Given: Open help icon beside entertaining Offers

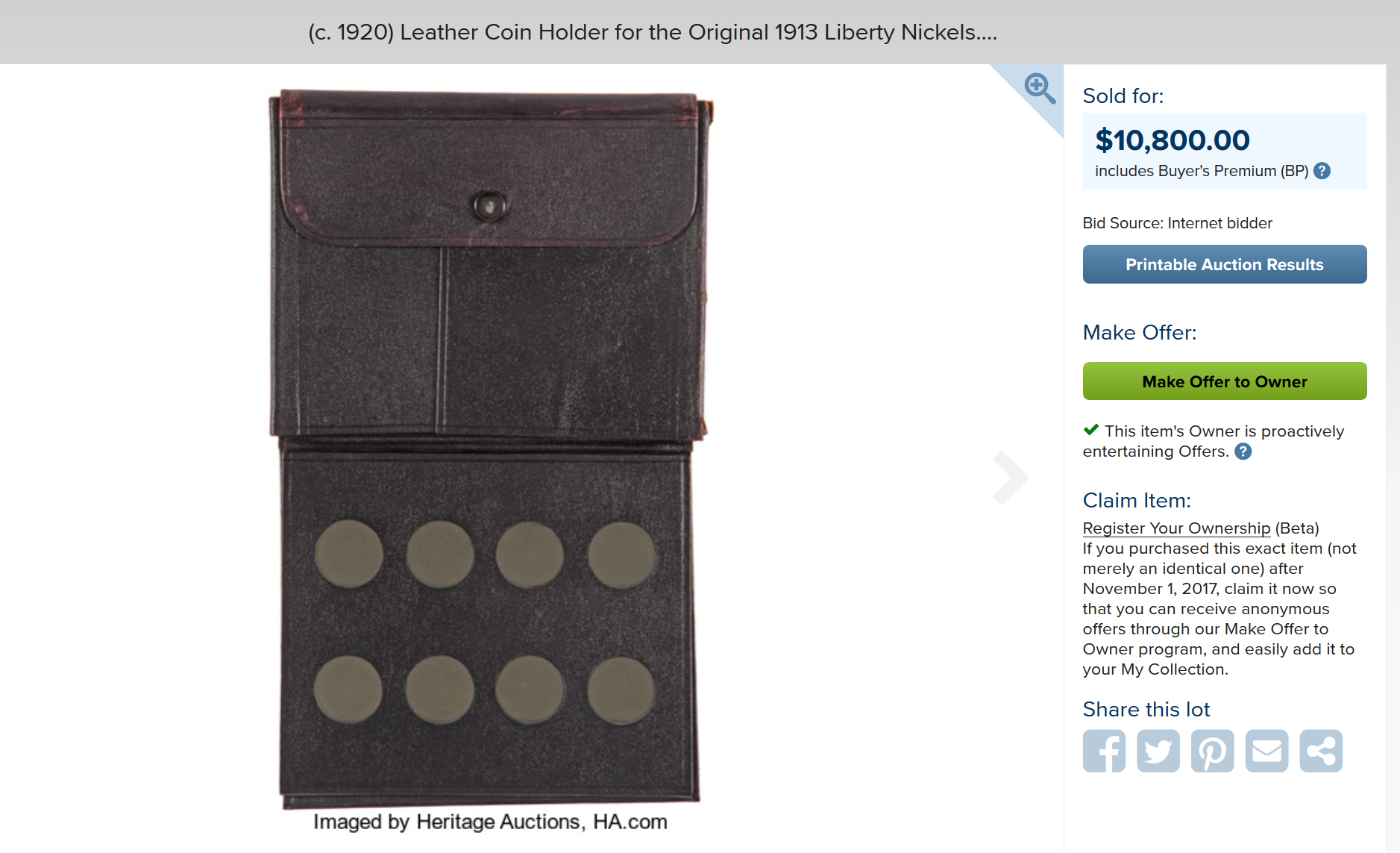Looking at the screenshot, I should point(1243,452).
